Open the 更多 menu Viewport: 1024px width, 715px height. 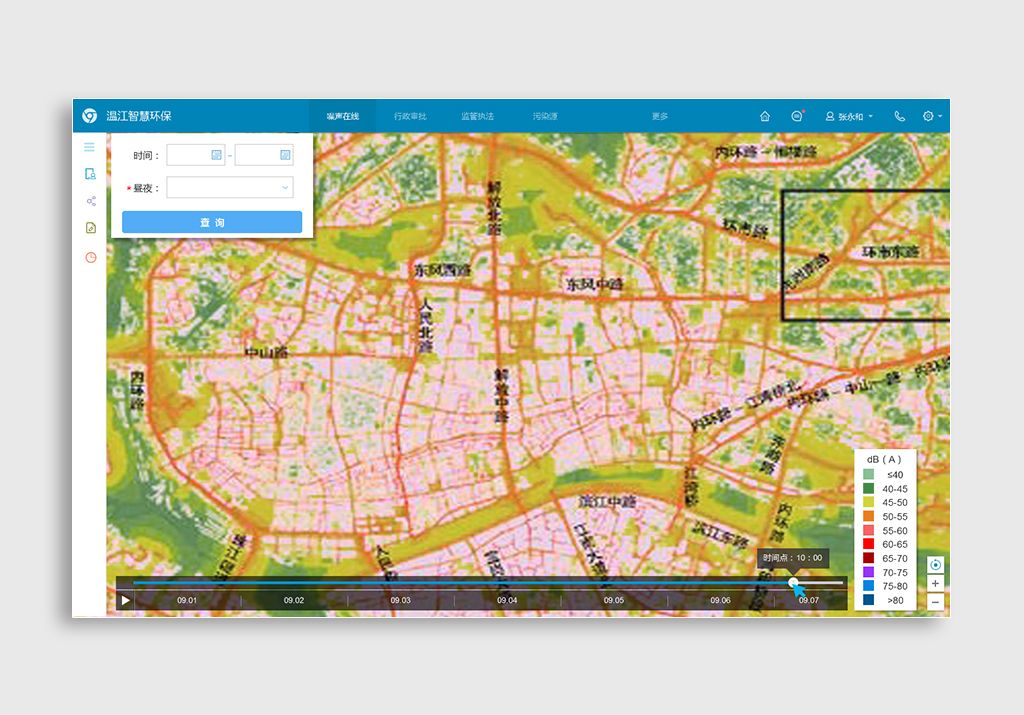(x=660, y=116)
